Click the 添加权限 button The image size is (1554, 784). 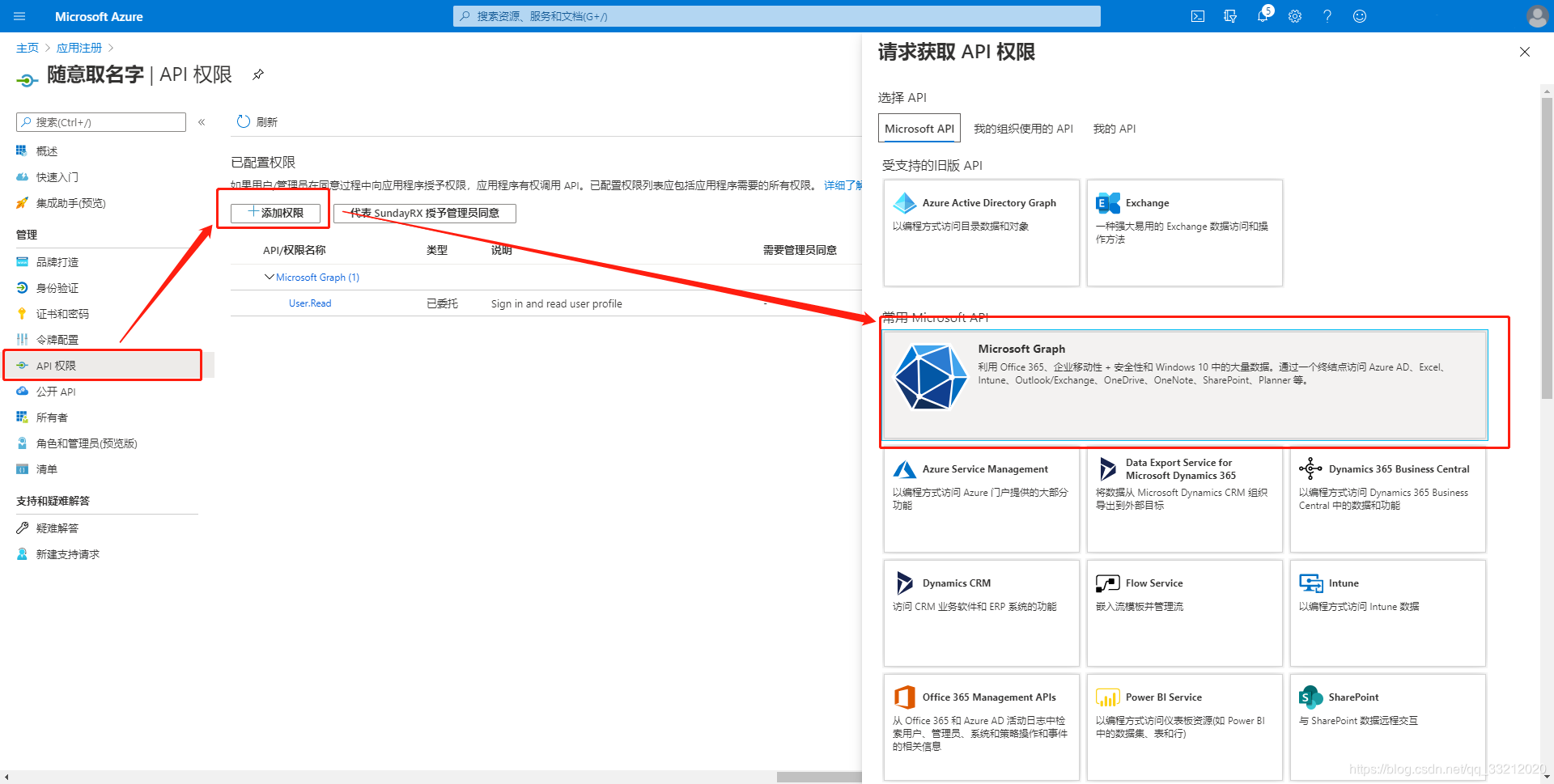point(275,213)
